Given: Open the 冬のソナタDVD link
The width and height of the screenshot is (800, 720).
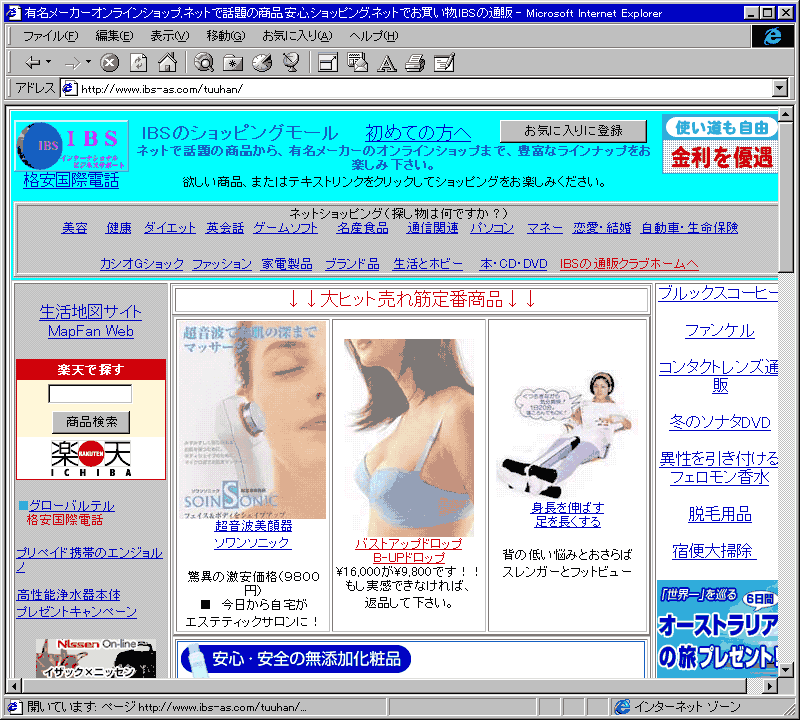Looking at the screenshot, I should (x=720, y=422).
